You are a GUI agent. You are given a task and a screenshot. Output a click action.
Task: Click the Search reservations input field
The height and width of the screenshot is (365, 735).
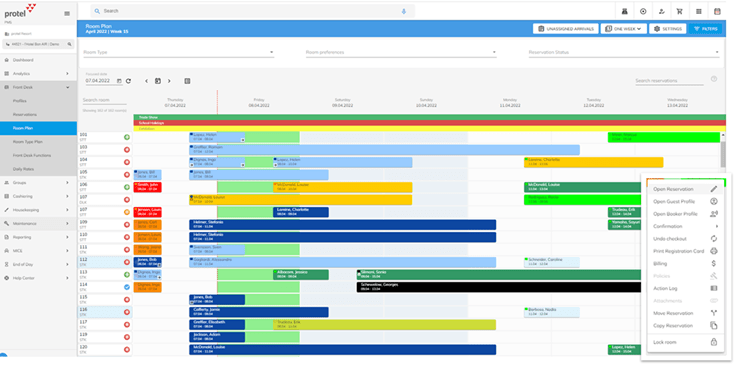(669, 81)
